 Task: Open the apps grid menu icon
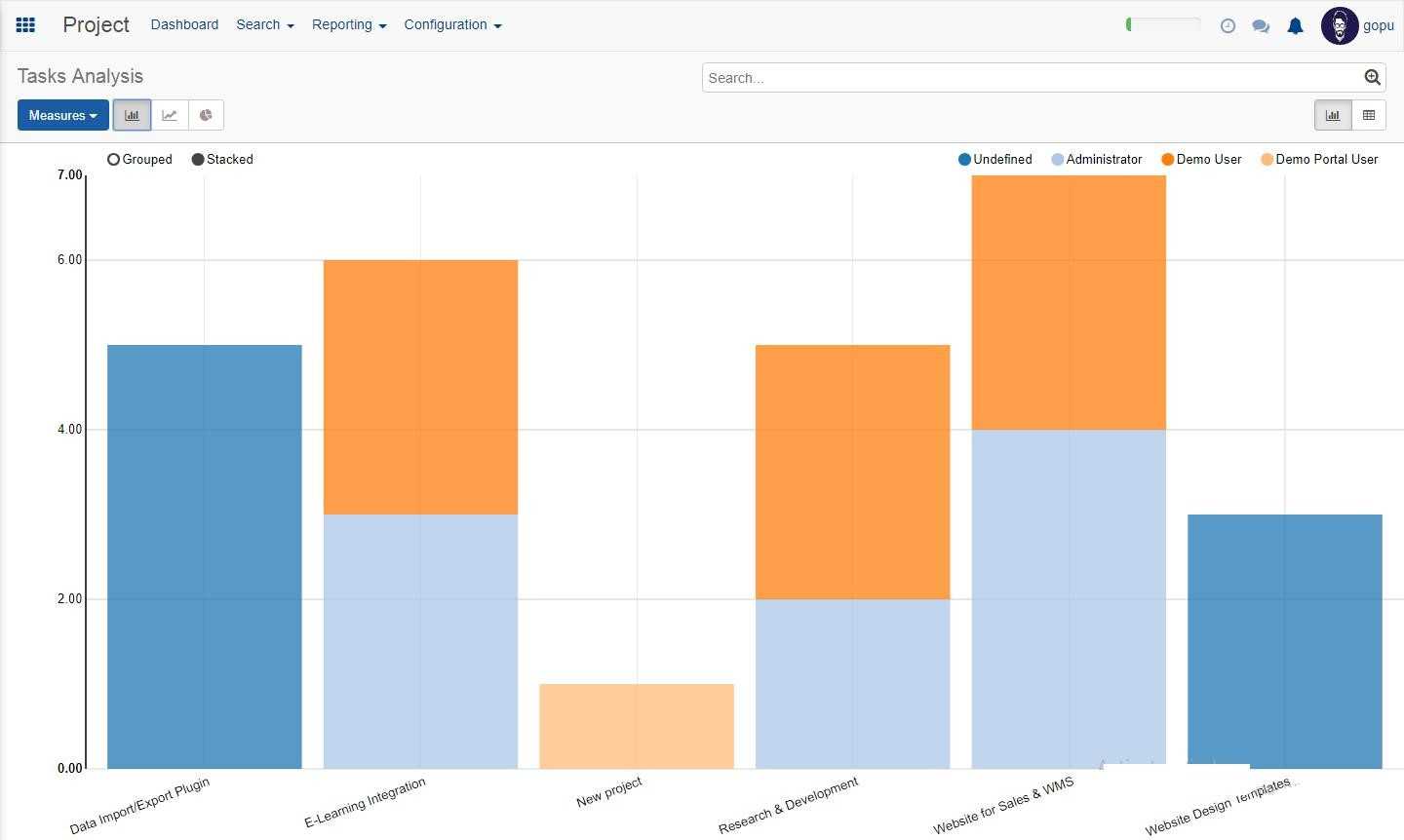pos(26,25)
